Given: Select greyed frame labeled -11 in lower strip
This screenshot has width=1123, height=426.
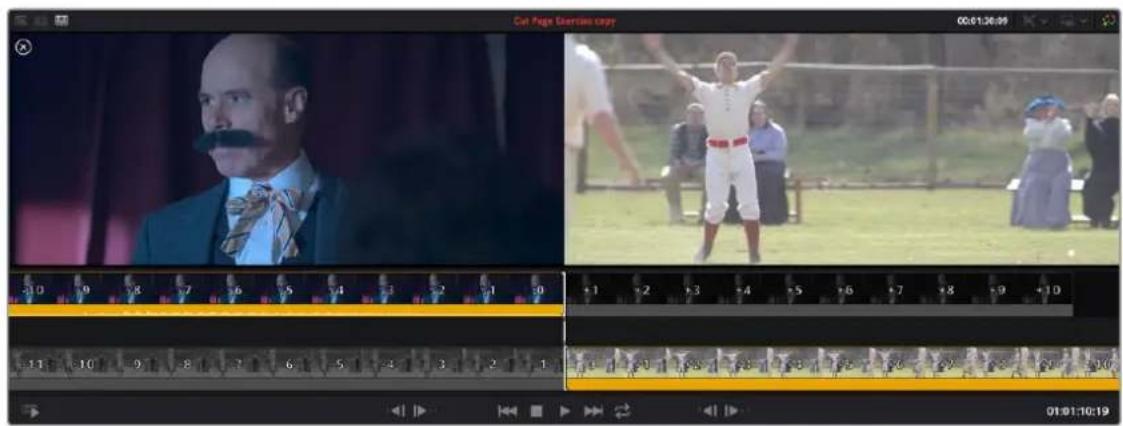Looking at the screenshot, I should point(33,363).
